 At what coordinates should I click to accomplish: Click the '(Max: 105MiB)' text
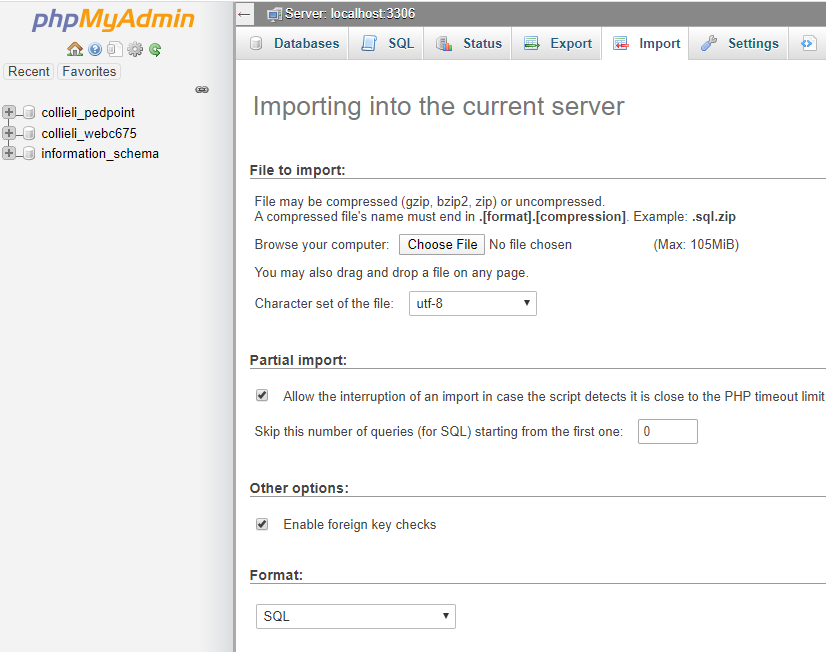tap(696, 244)
